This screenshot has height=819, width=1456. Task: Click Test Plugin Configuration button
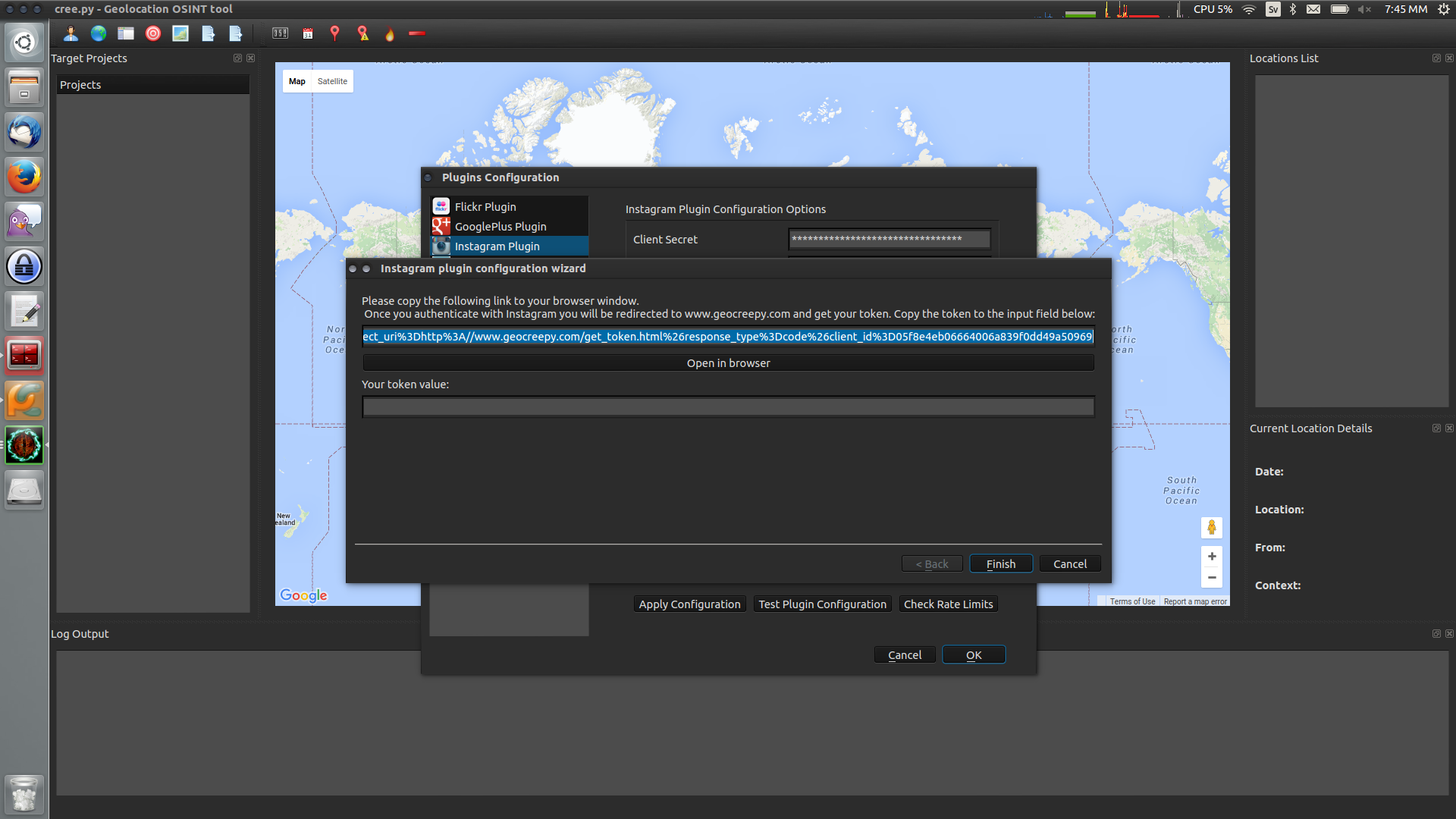[822, 604]
